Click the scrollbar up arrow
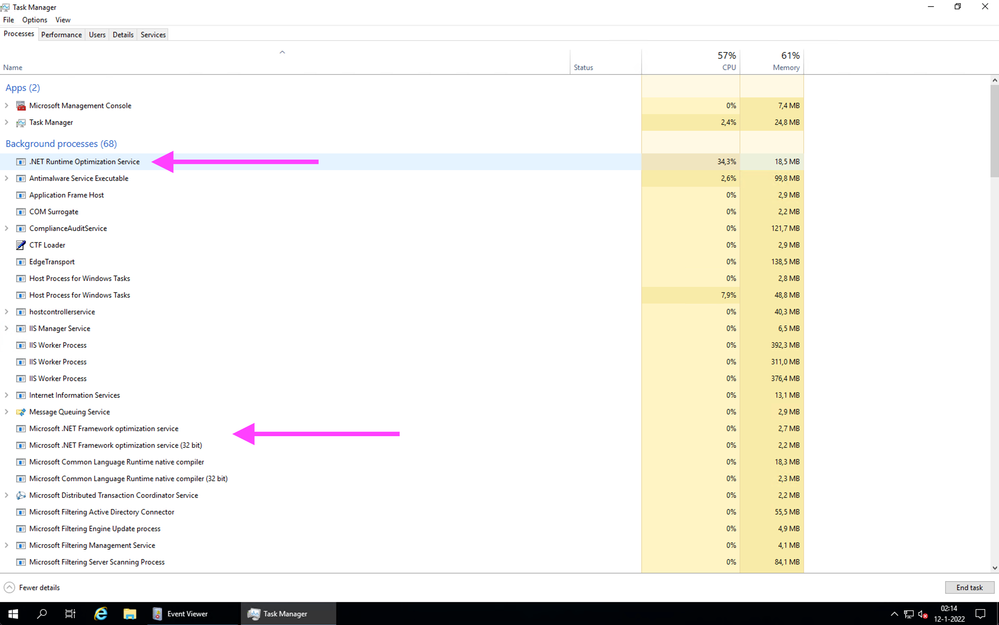 click(x=995, y=80)
